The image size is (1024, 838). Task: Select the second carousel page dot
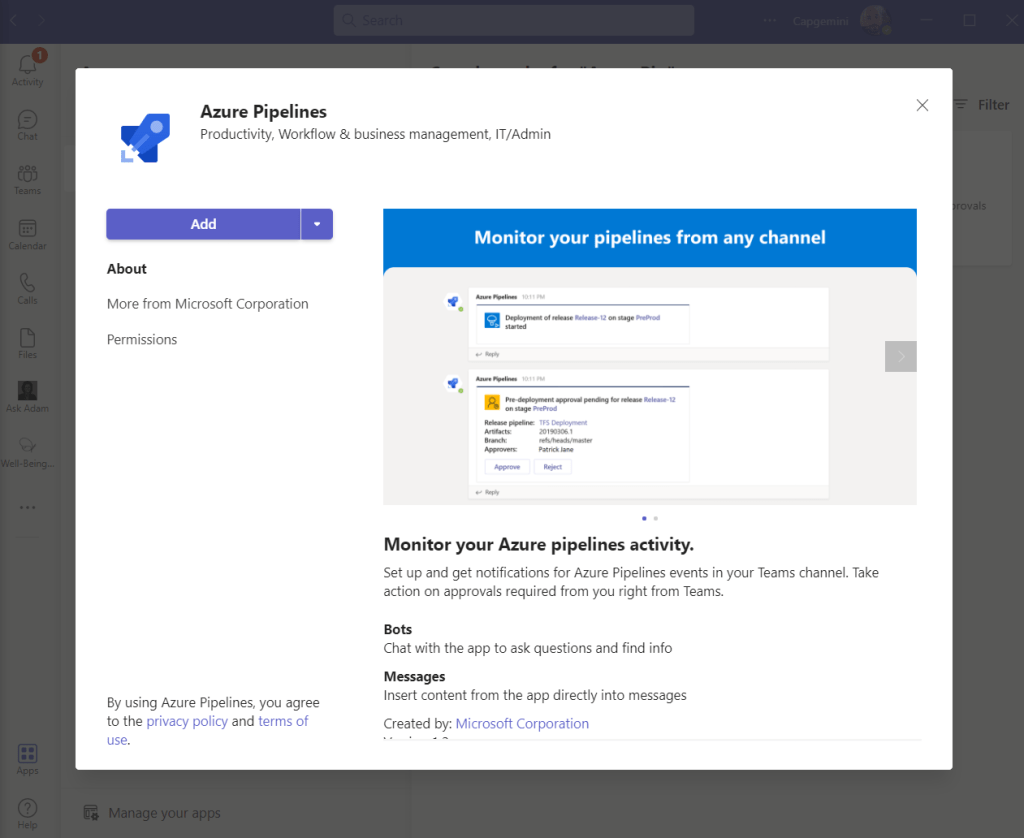click(656, 518)
